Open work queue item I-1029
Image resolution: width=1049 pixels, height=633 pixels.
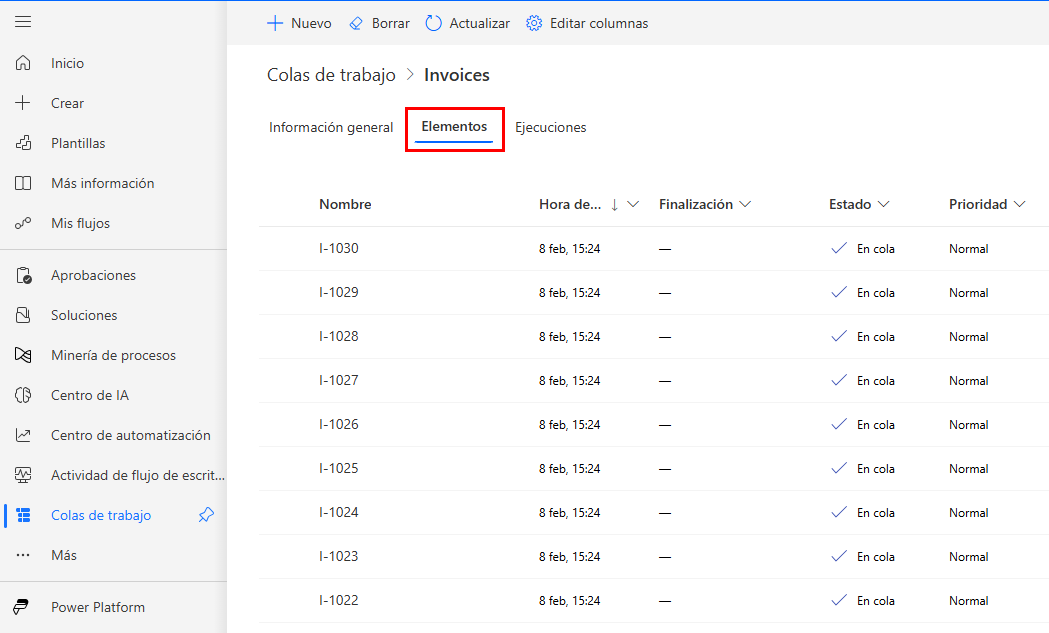click(339, 292)
